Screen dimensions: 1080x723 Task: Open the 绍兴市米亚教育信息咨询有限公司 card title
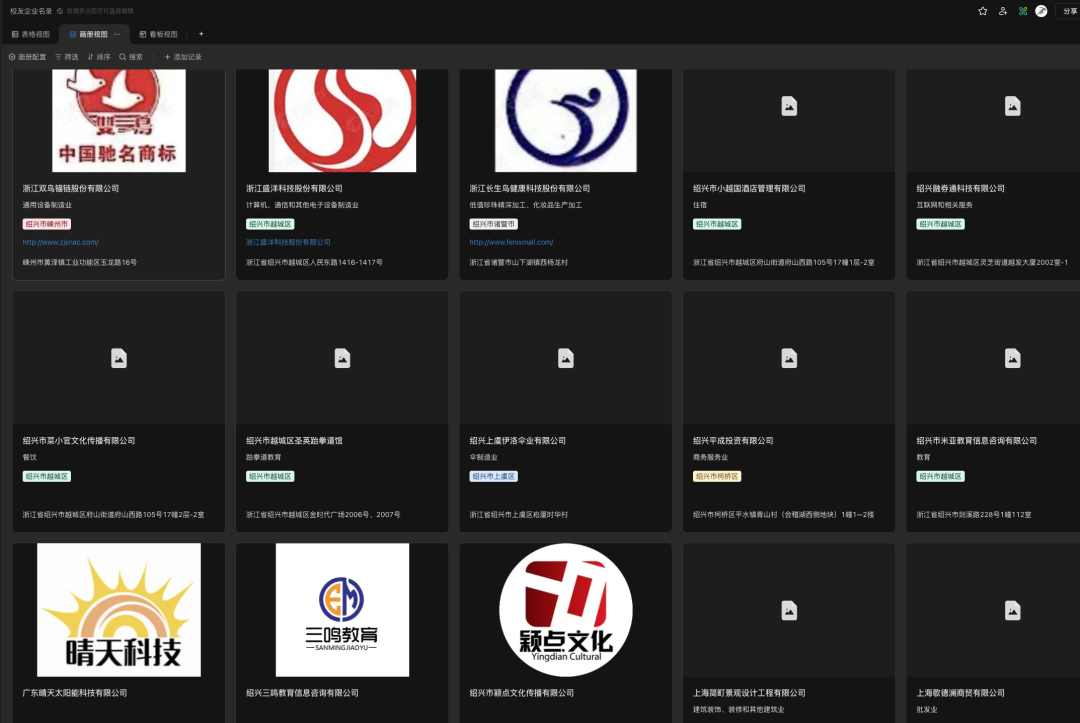click(x=977, y=441)
